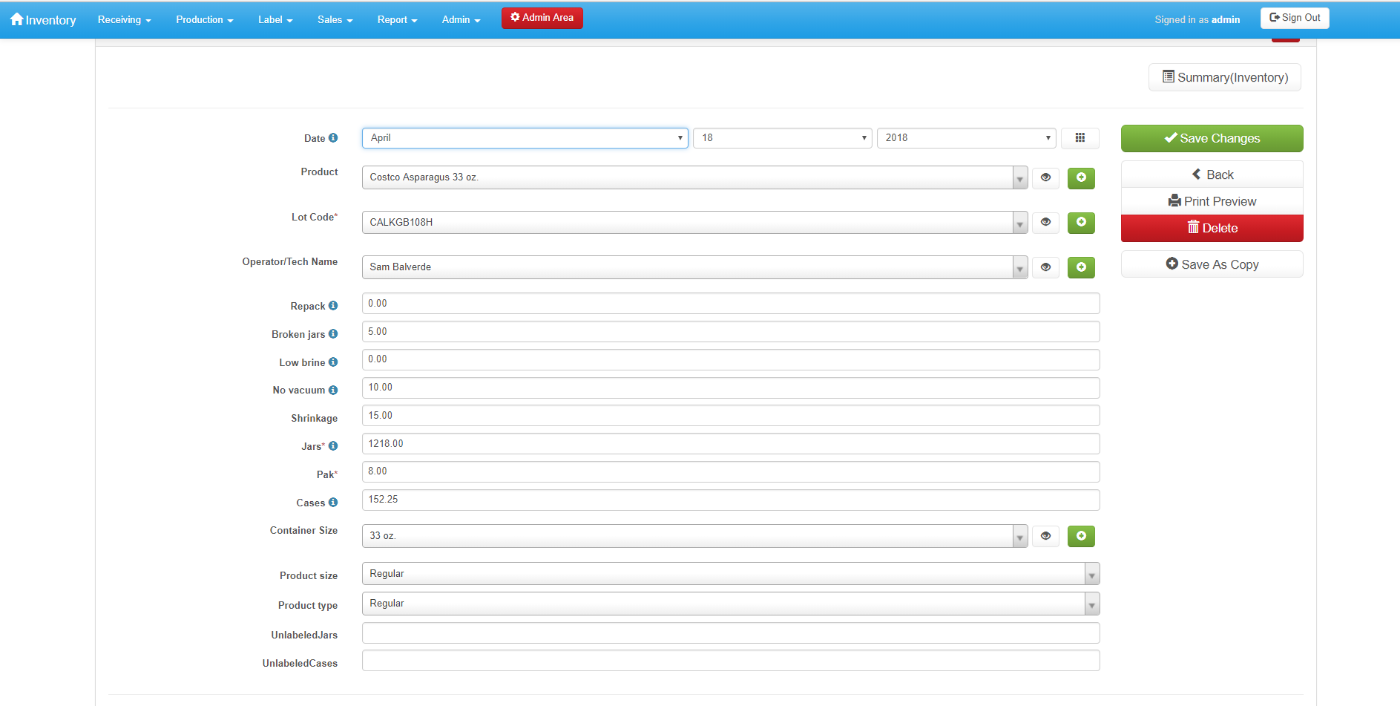View Container Size details eye icon
1400x706 pixels.
(x=1046, y=536)
